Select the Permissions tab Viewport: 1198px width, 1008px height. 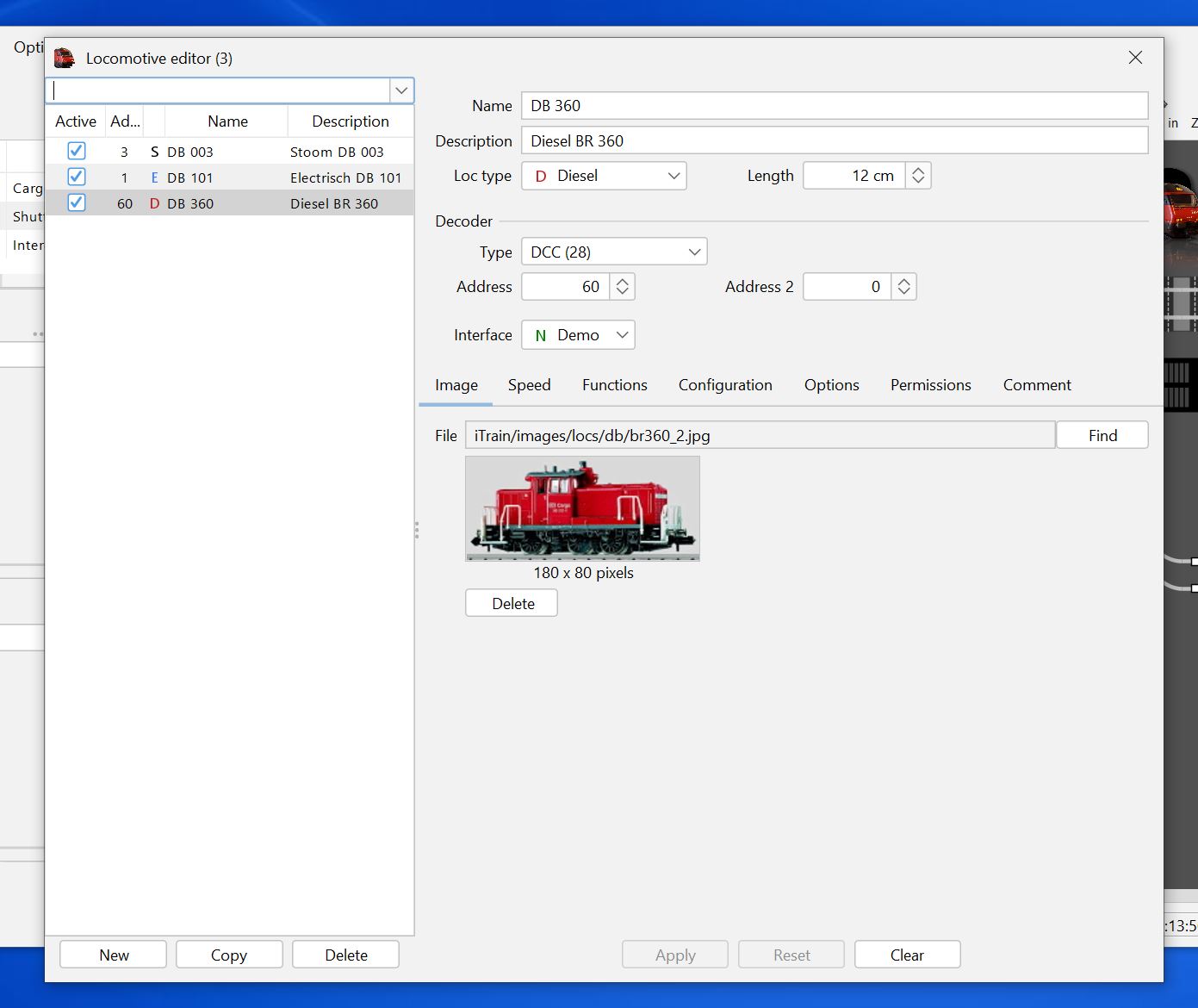[930, 385]
